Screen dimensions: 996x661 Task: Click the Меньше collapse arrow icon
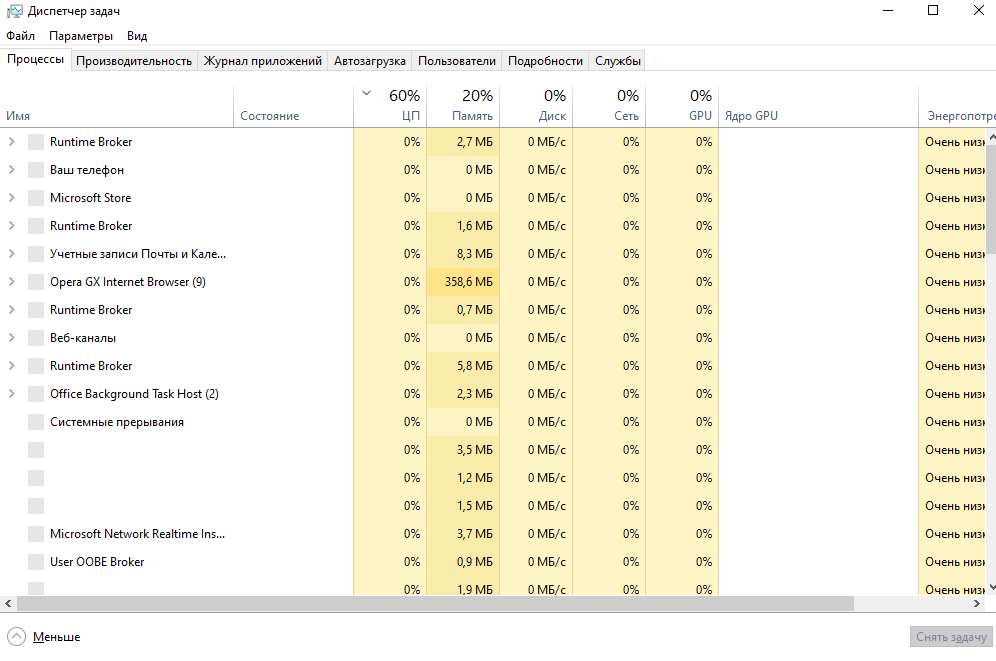(17, 636)
